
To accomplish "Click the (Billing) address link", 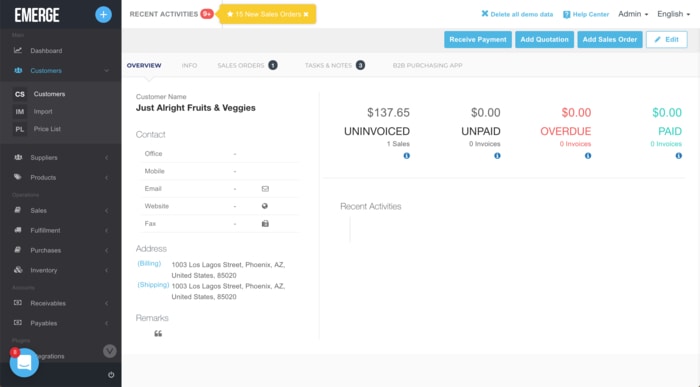I will 149,263.
